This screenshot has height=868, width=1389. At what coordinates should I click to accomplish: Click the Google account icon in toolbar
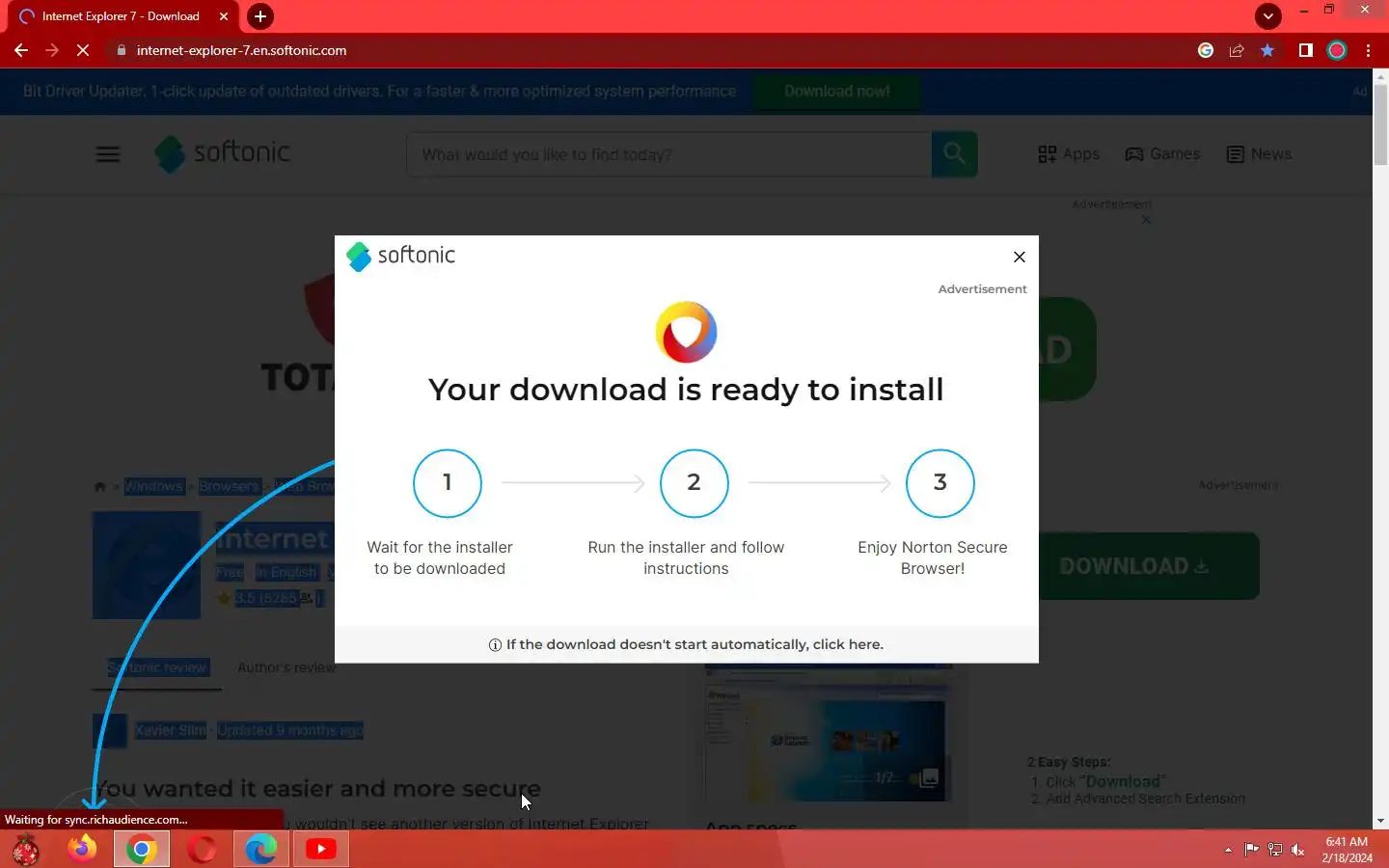pyautogui.click(x=1206, y=50)
